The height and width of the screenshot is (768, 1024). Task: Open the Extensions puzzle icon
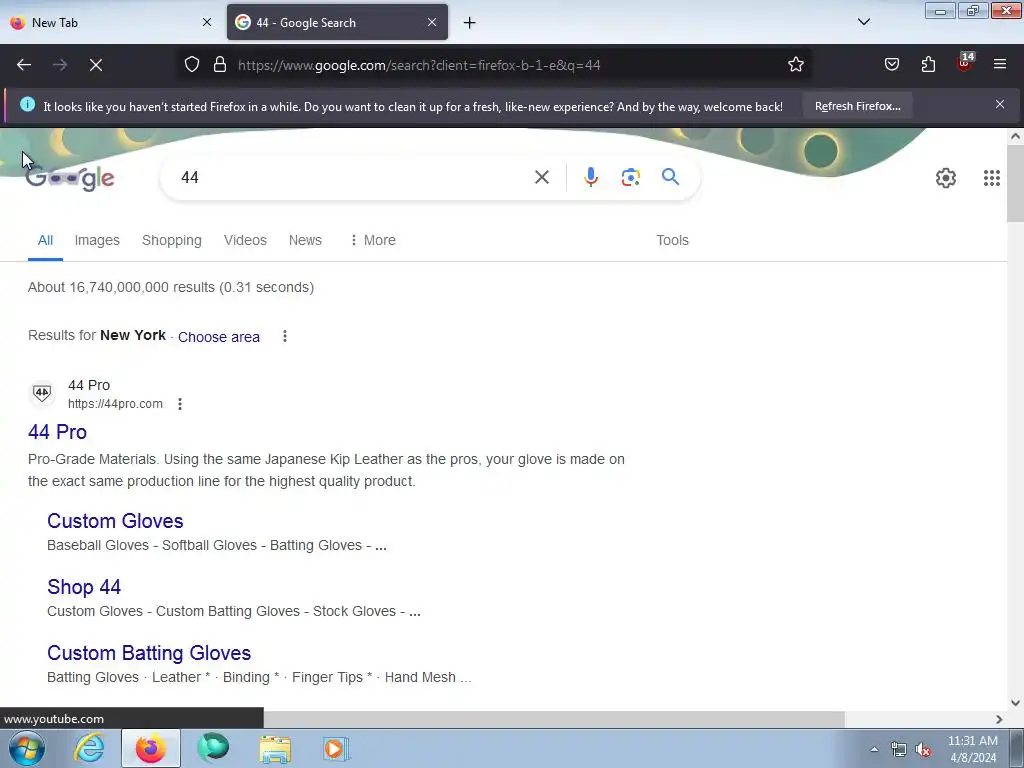(928, 64)
